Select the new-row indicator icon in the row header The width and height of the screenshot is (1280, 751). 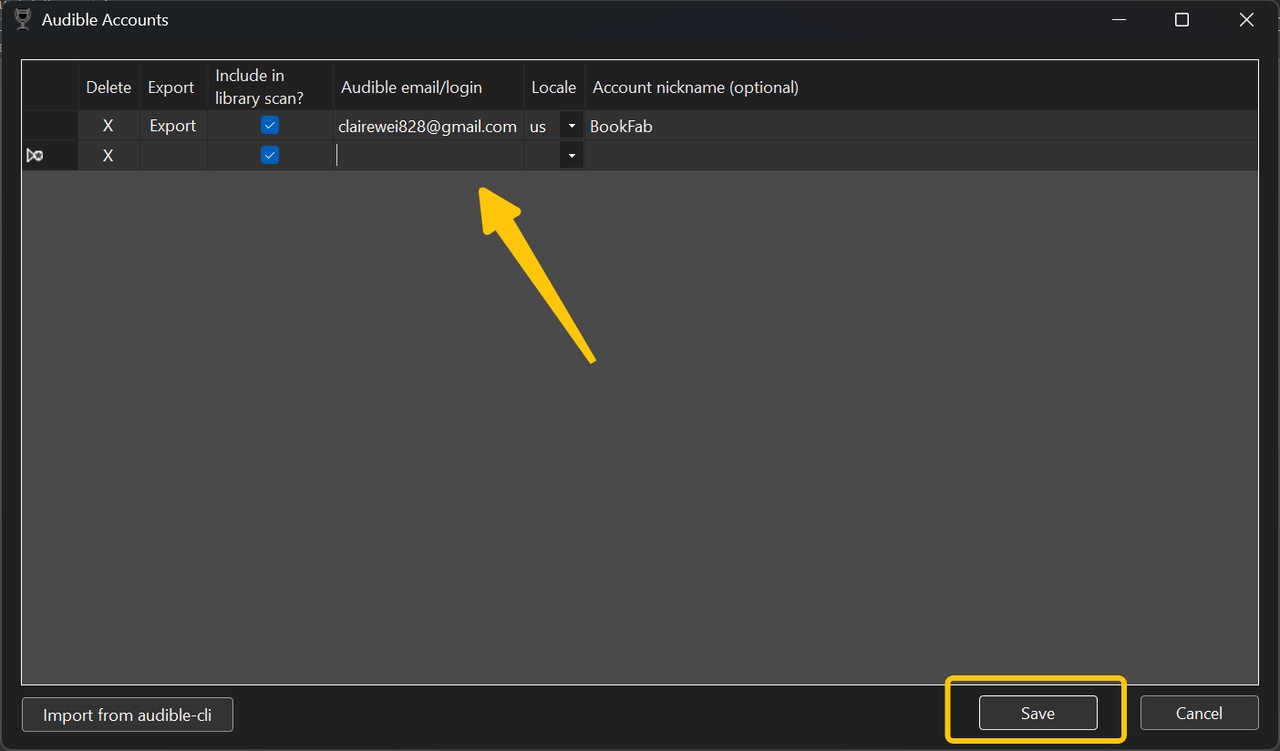click(x=35, y=156)
